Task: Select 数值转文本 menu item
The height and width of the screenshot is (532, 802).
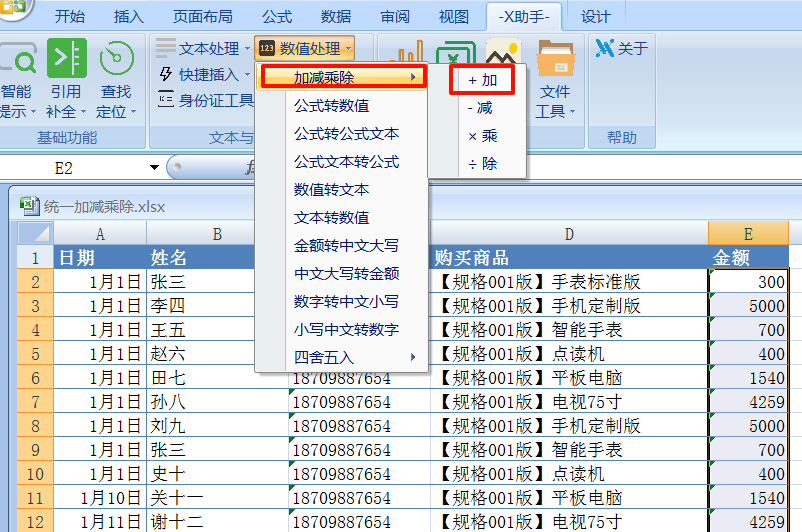Action: (x=331, y=190)
